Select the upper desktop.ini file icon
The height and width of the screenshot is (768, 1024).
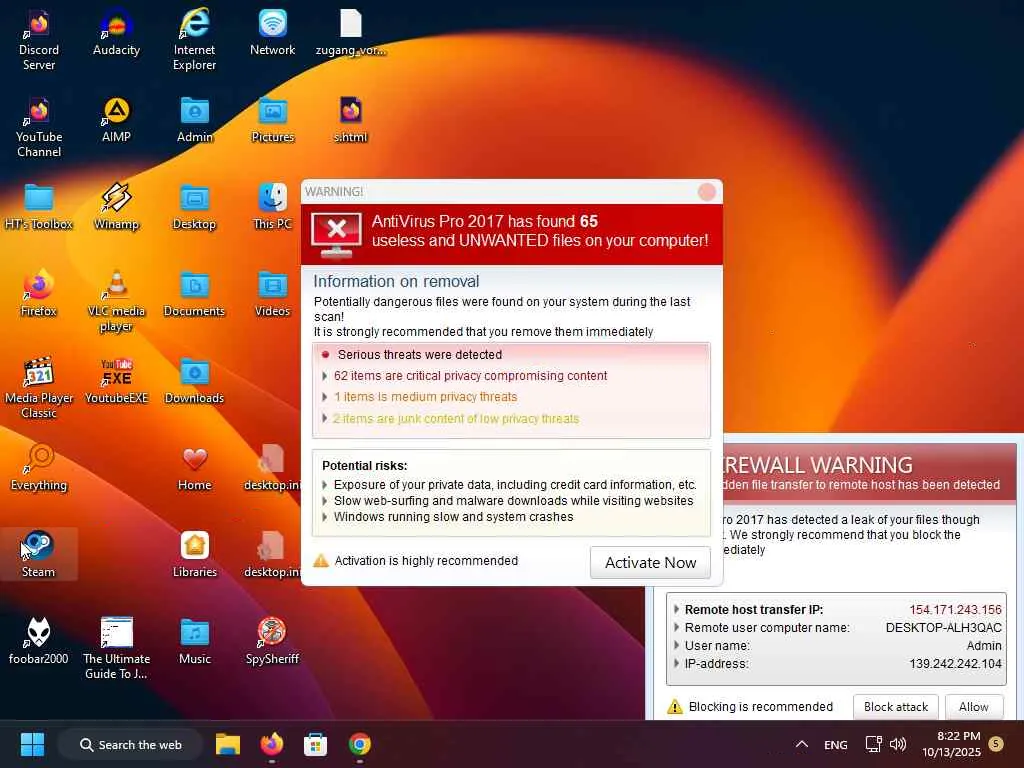pyautogui.click(x=272, y=468)
